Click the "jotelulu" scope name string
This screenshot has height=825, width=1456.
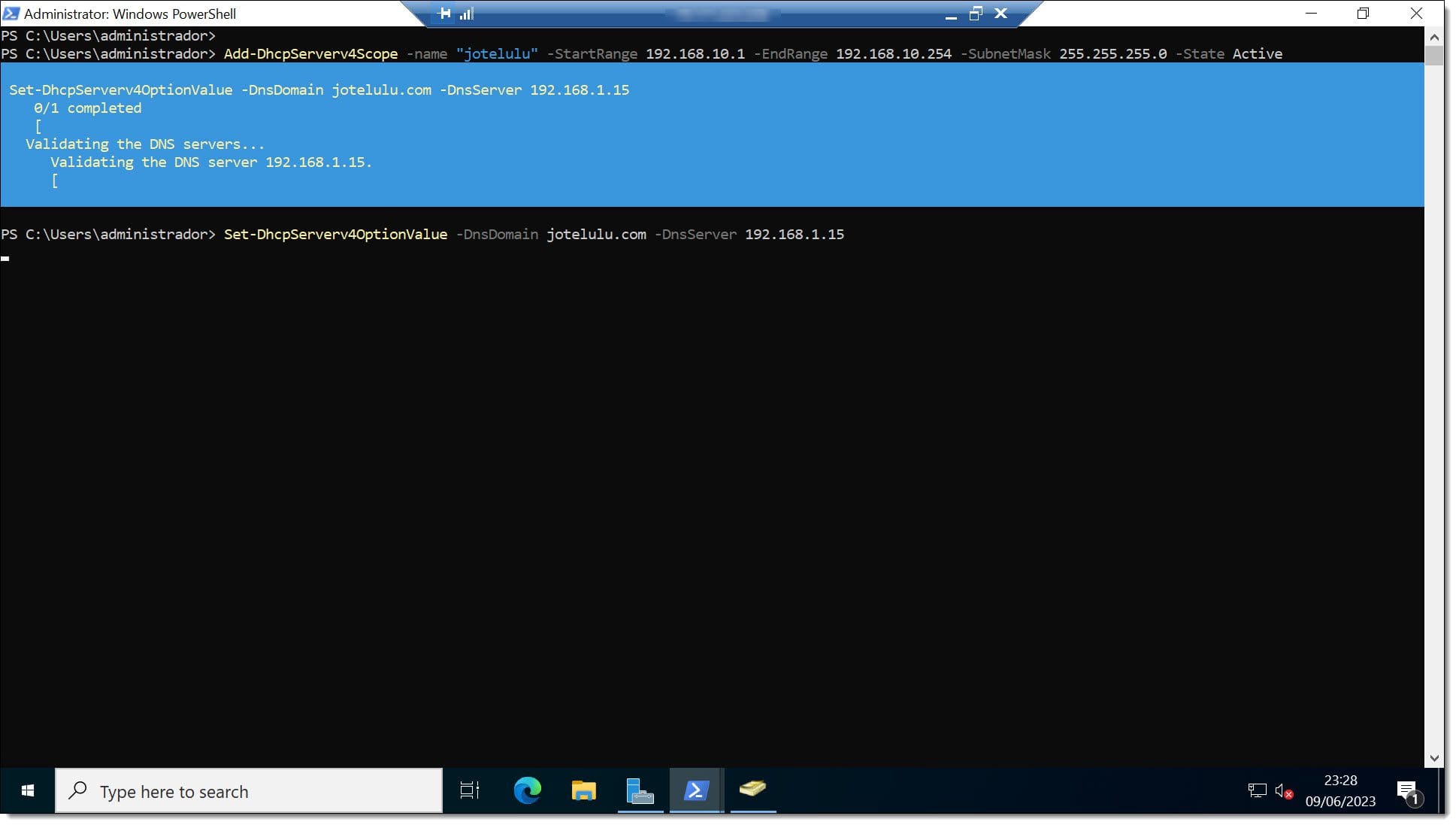point(497,54)
